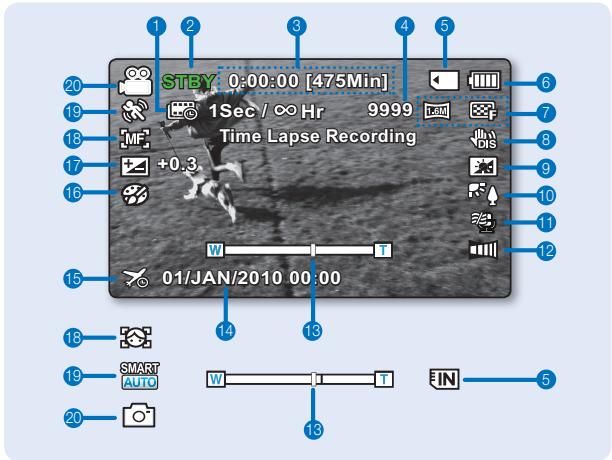Click the 9999 photo count number

(x=390, y=110)
